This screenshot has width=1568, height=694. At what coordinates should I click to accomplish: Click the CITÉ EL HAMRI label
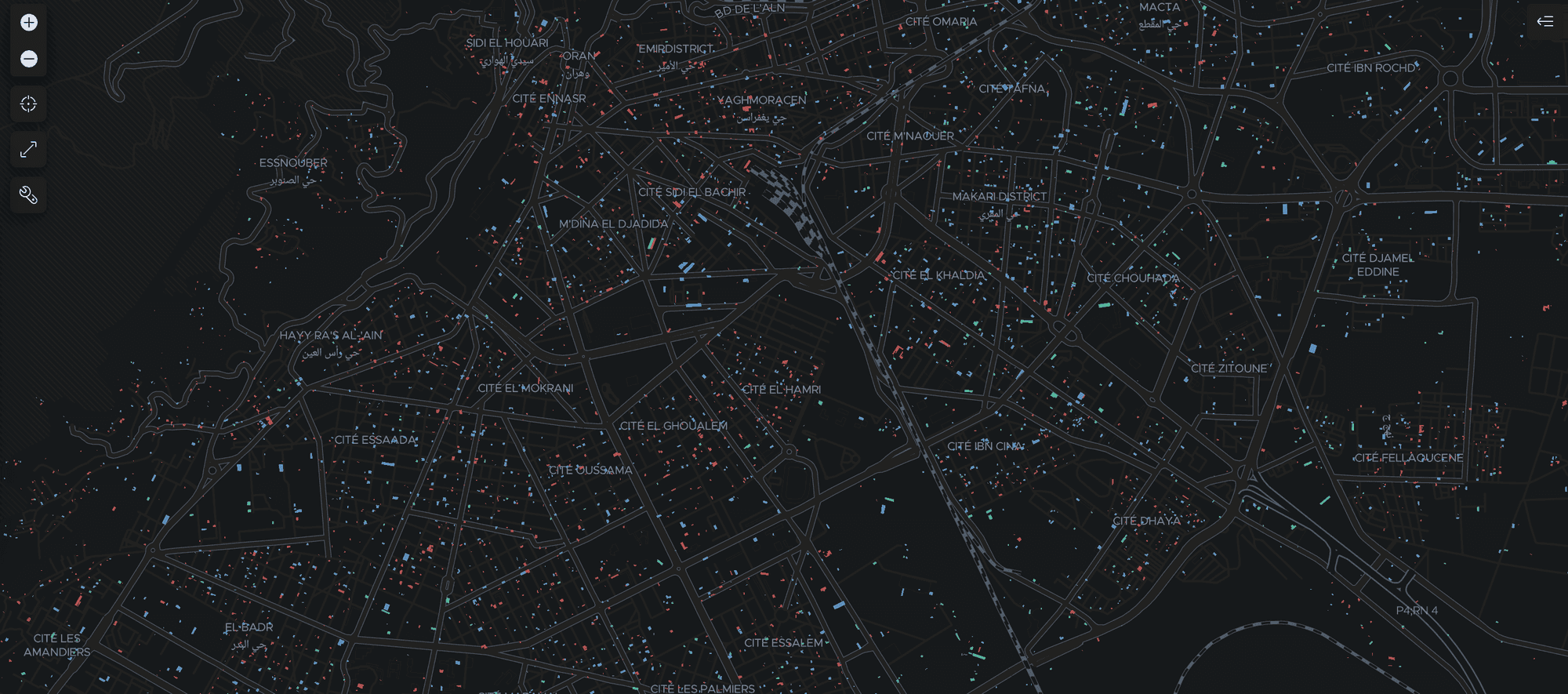782,390
